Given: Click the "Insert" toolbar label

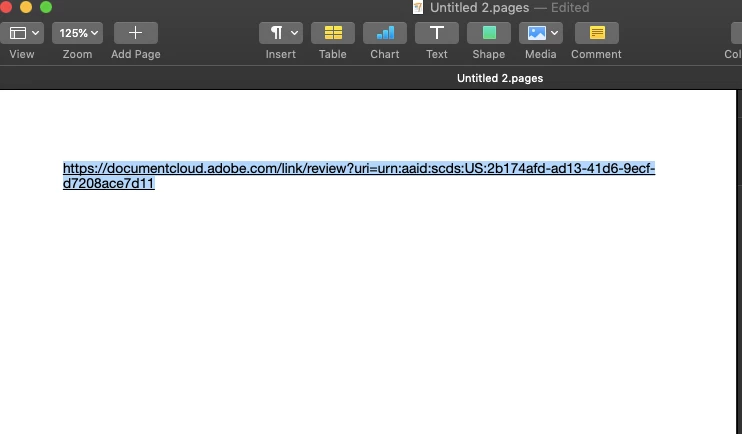Looking at the screenshot, I should 281,54.
